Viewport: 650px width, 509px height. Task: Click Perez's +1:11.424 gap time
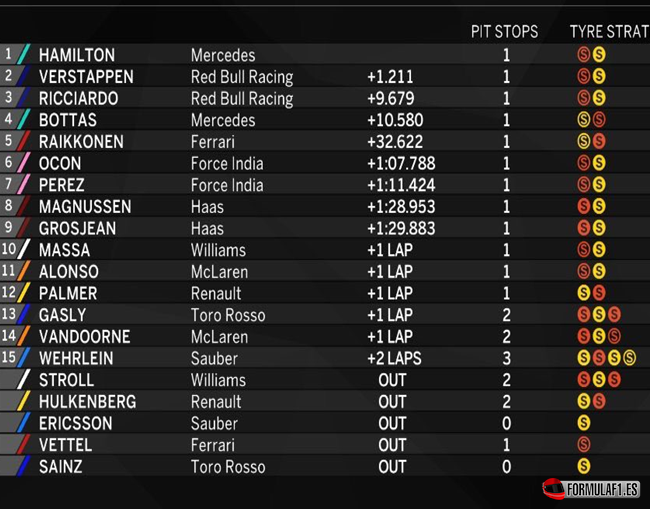click(x=401, y=185)
